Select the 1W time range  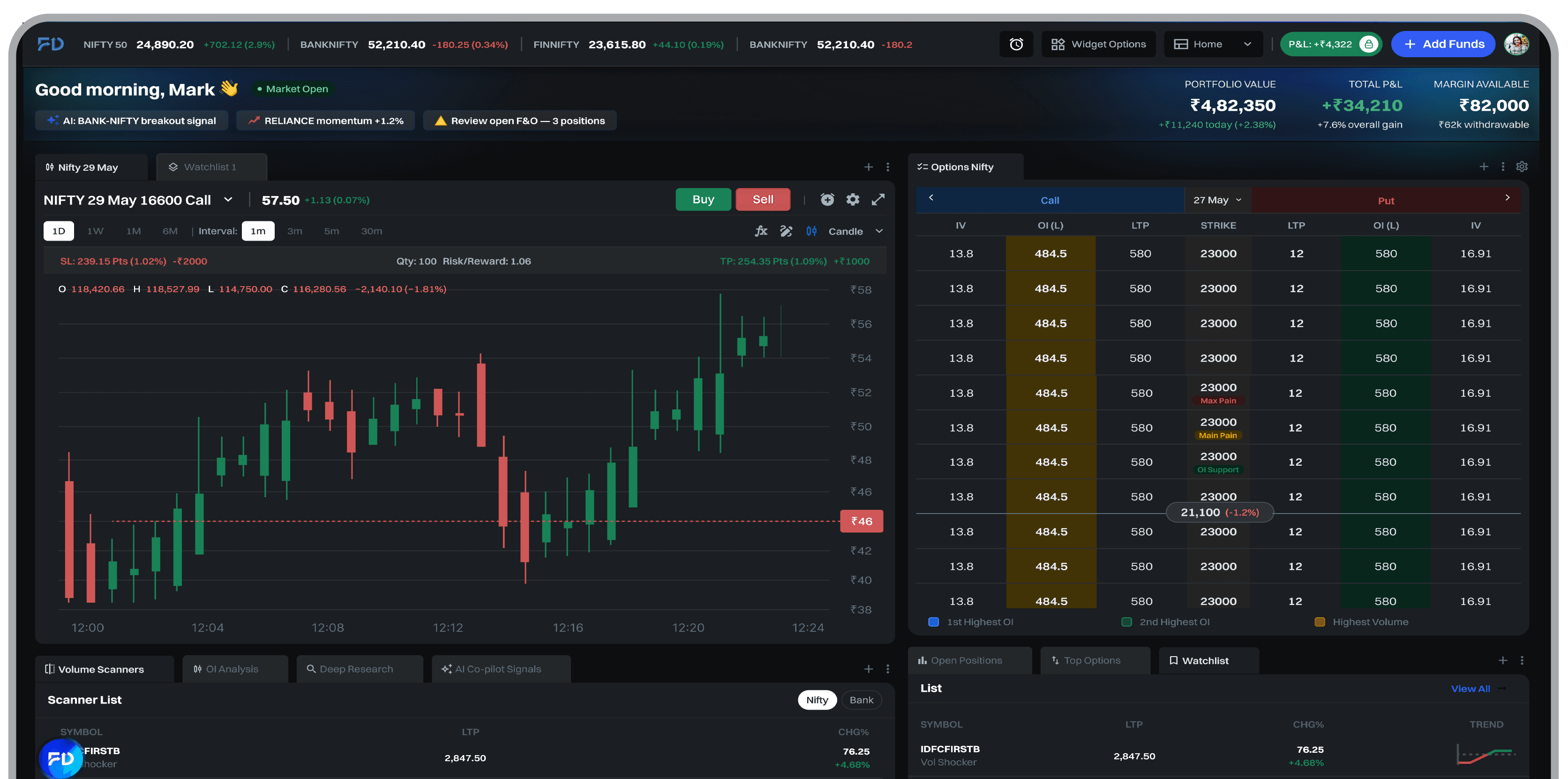coord(95,231)
